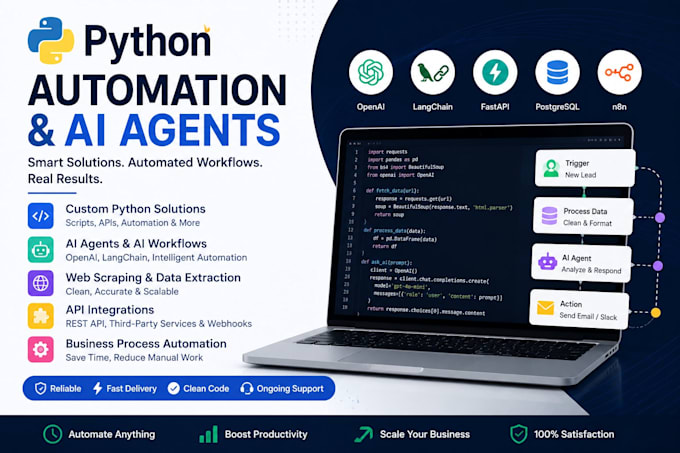680x453 pixels.
Task: Click the robot icon beside AI Agents & AI Workflows
Action: click(x=41, y=249)
